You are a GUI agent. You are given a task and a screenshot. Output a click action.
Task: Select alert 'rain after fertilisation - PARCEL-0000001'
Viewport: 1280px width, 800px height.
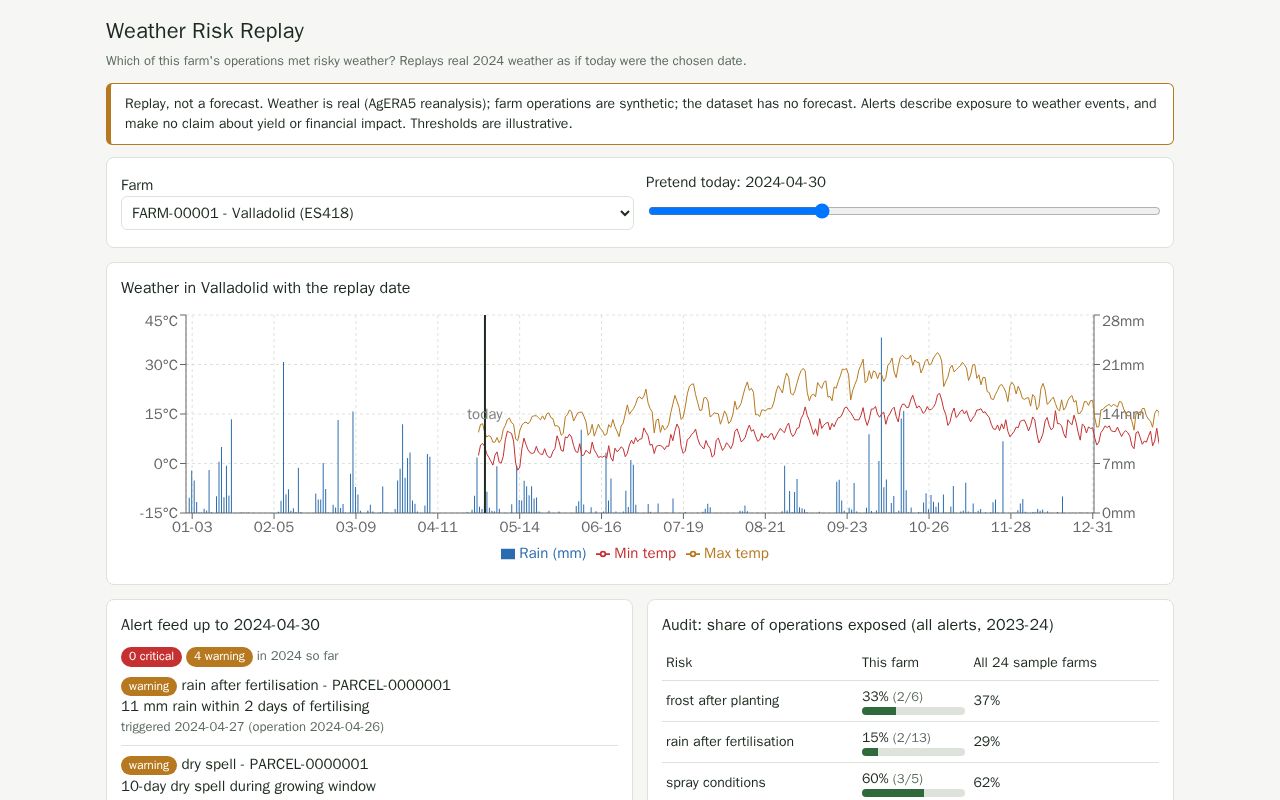316,686
